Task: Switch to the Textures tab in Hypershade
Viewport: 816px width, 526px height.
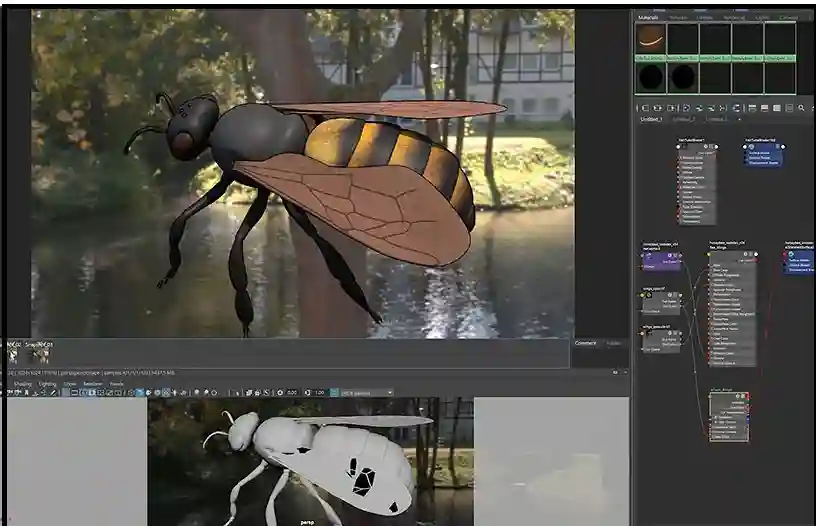Action: [x=678, y=18]
